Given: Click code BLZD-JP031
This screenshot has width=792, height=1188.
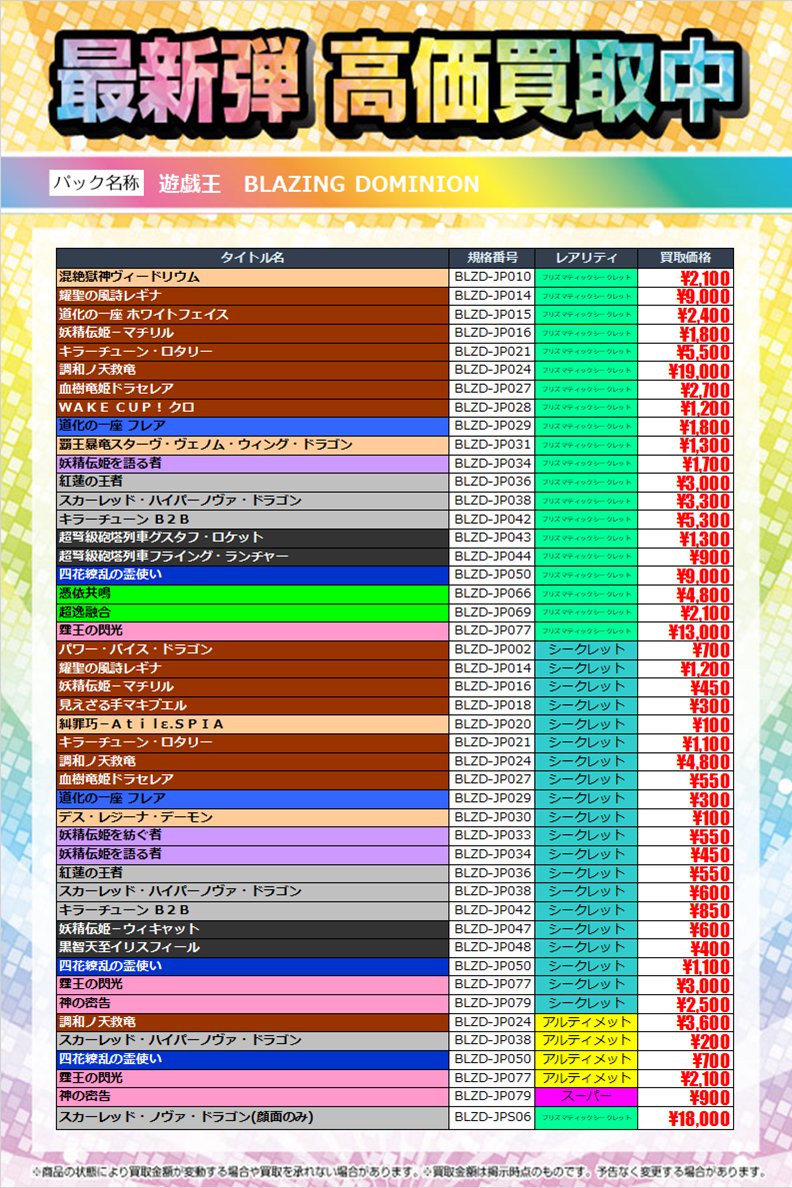Looking at the screenshot, I should point(493,445).
